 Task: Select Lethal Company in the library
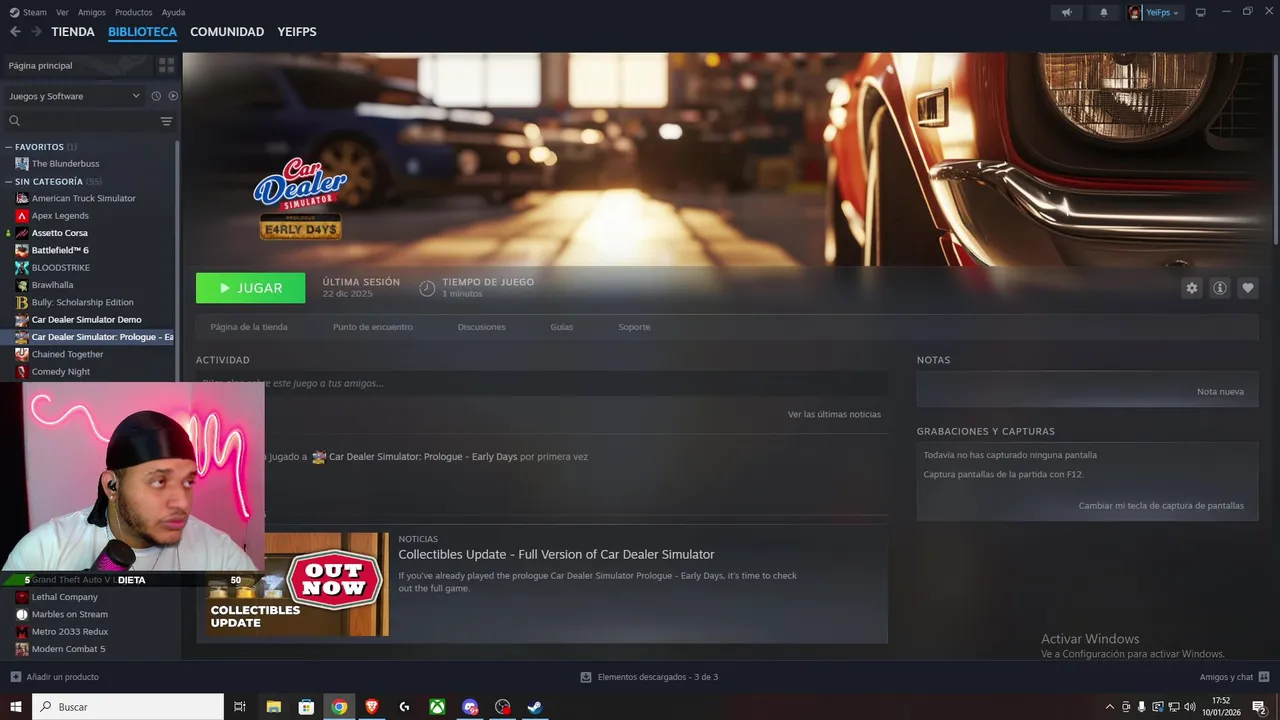pyautogui.click(x=64, y=597)
